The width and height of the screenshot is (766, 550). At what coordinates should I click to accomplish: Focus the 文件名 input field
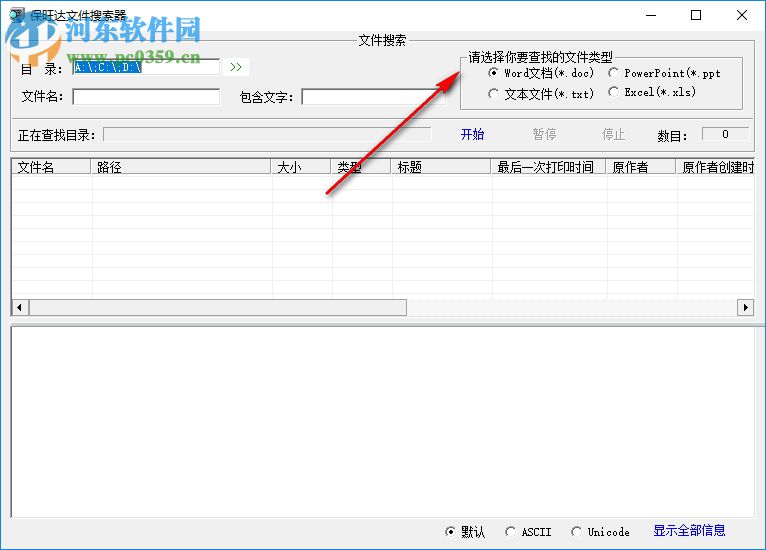pos(146,97)
